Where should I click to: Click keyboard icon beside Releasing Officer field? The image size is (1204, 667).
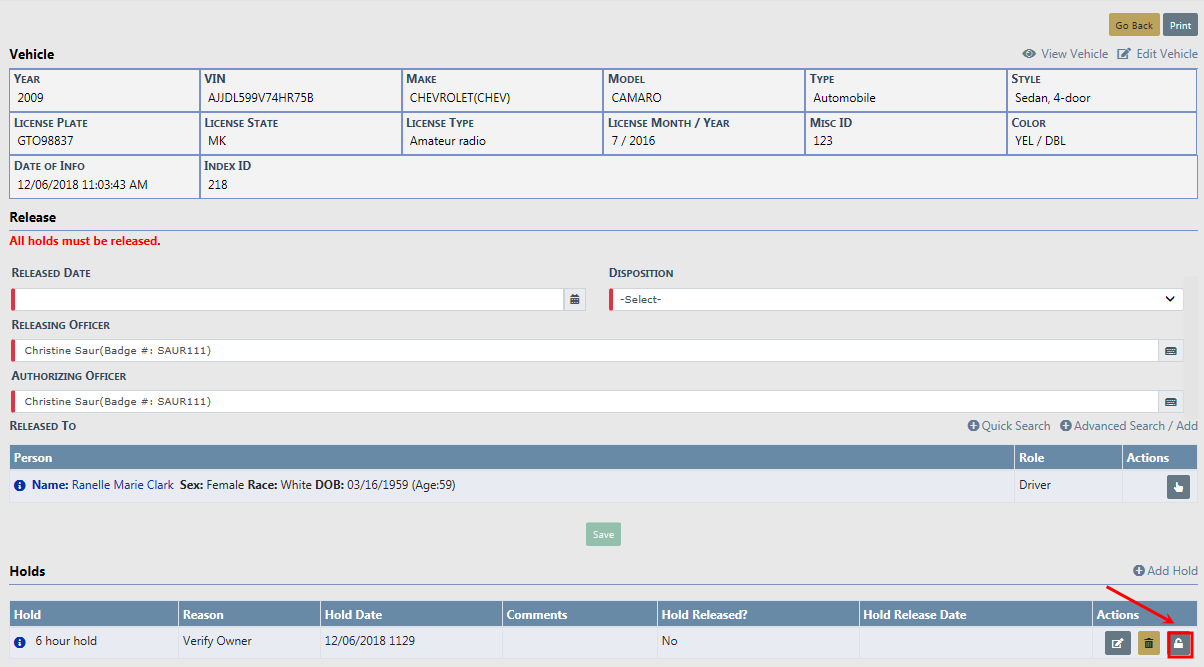(x=1171, y=351)
